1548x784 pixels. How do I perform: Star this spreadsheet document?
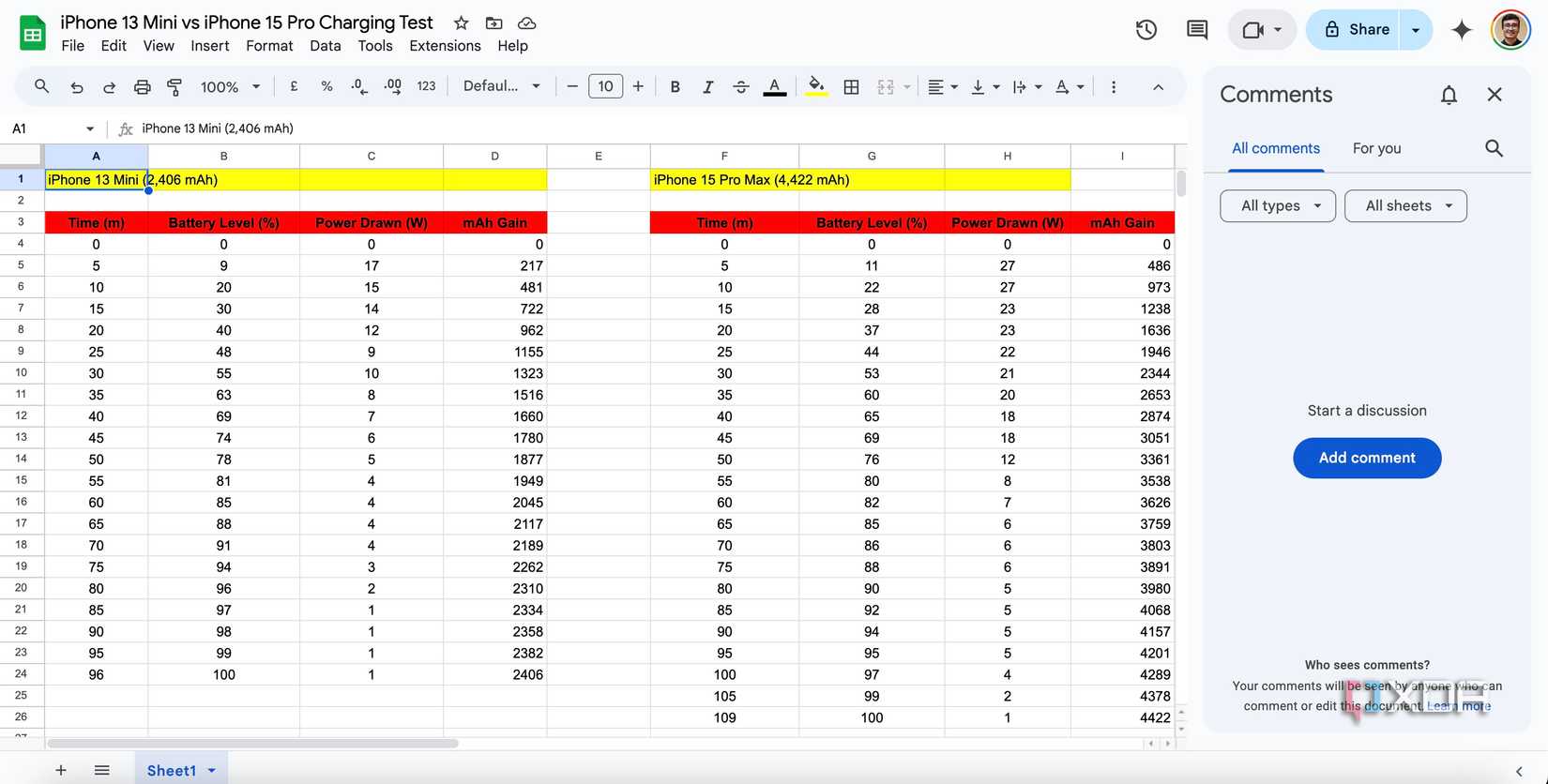[x=461, y=23]
